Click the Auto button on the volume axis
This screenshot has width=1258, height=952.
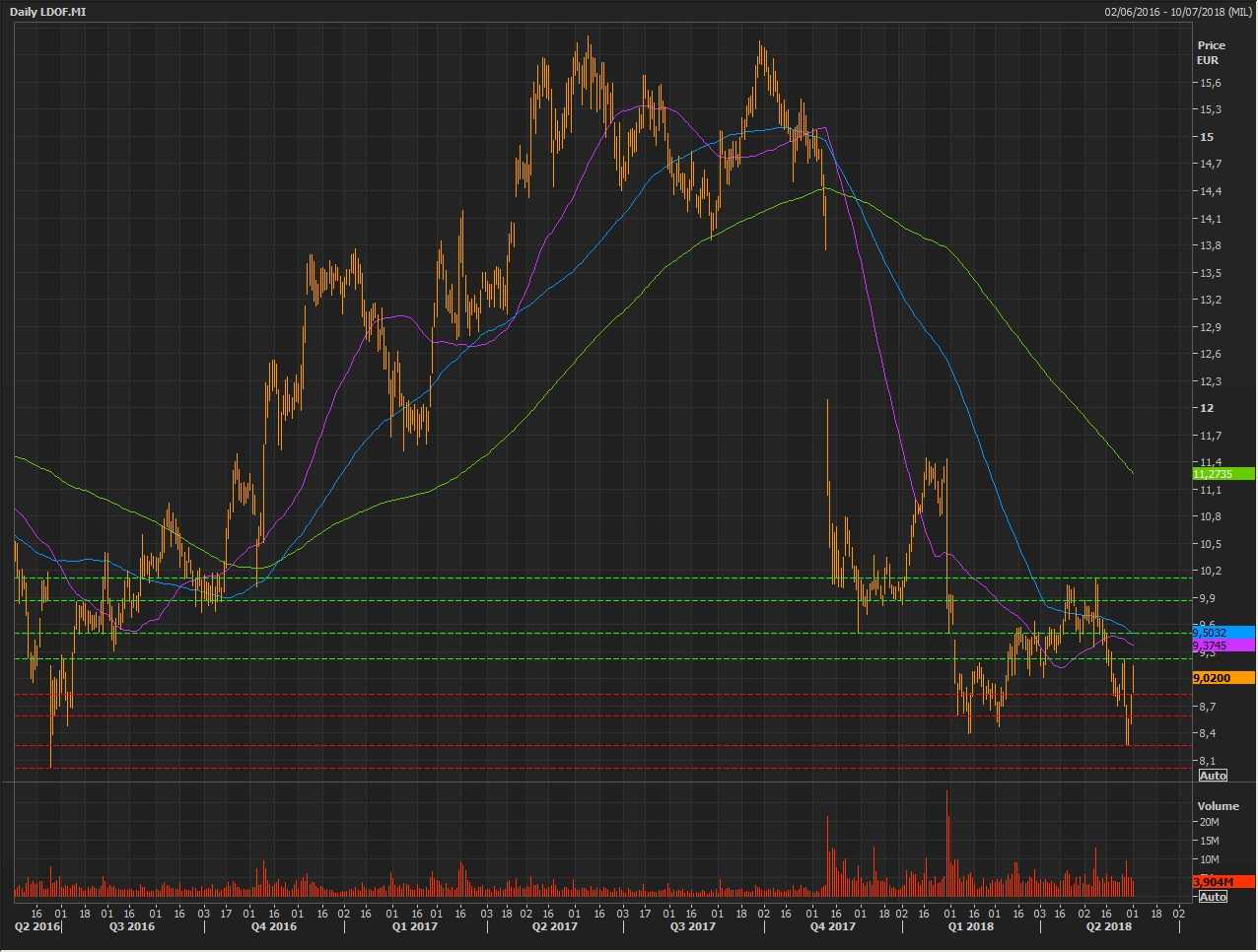pyautogui.click(x=1213, y=897)
